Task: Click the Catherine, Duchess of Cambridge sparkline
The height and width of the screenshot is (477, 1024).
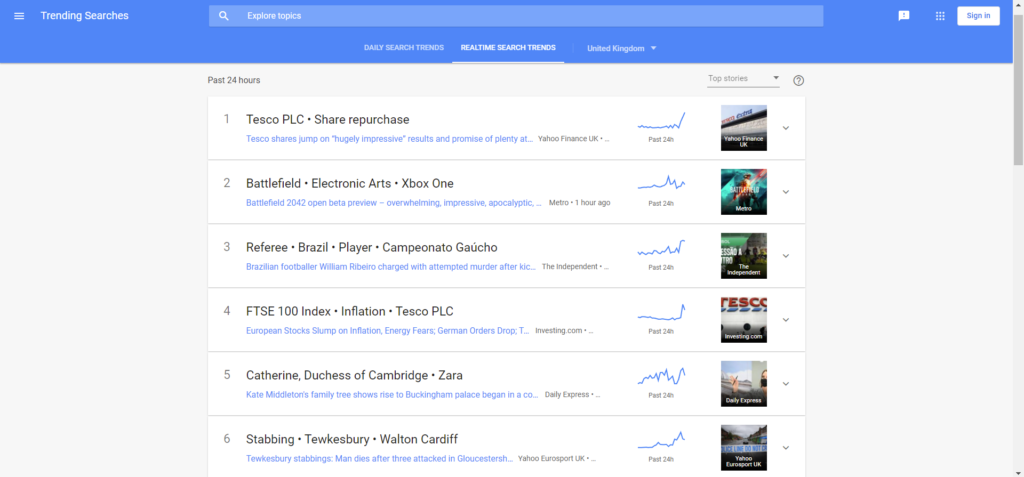Action: tap(662, 376)
